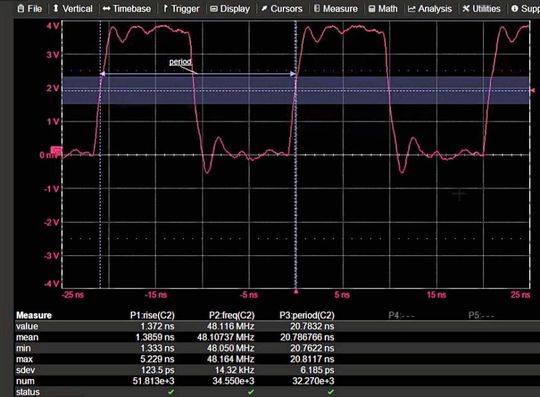Viewport: 540px width, 397px height.
Task: Click the Measure table title
Action: pos(34,315)
